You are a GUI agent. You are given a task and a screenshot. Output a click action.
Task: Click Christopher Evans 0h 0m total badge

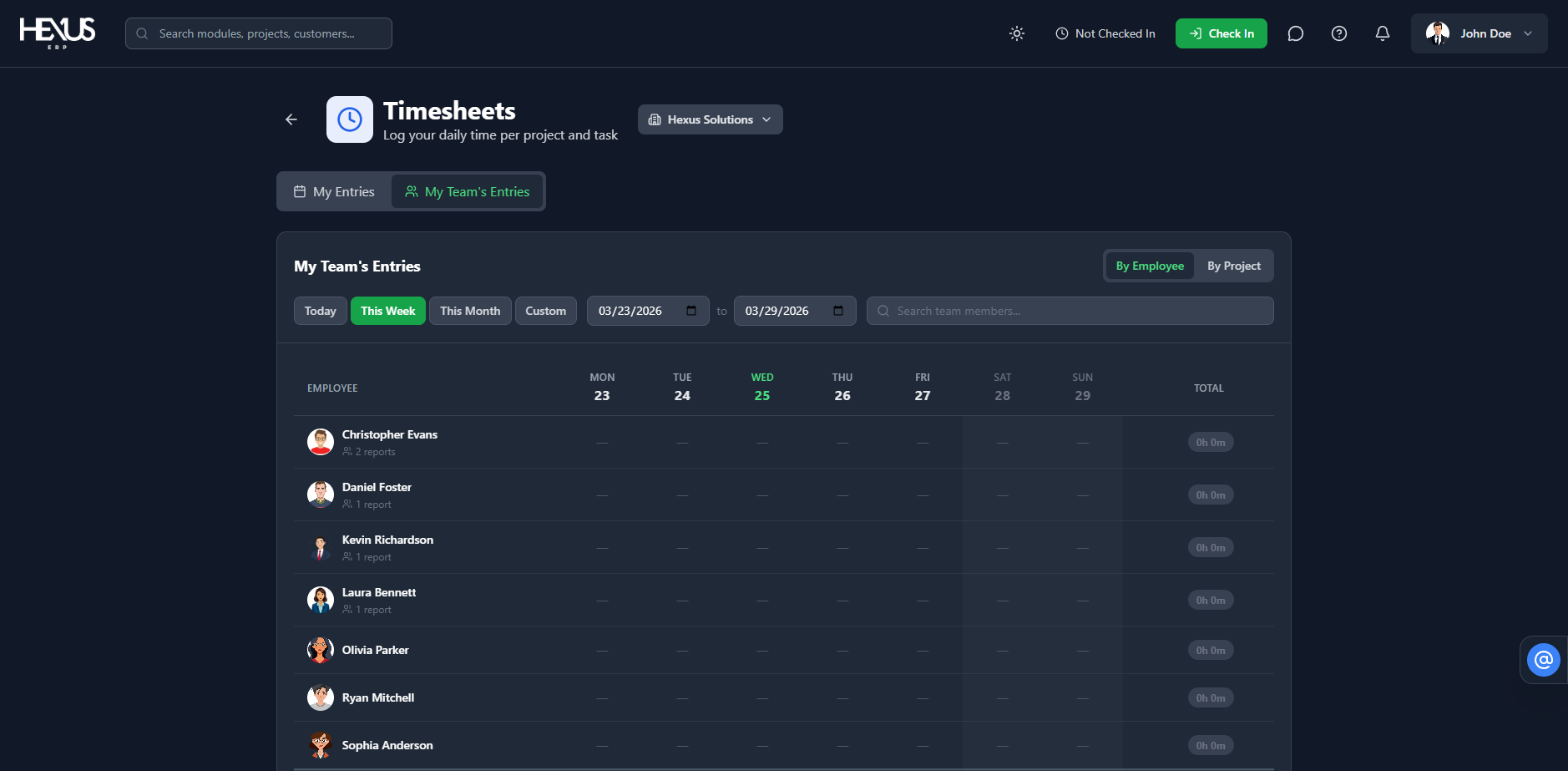point(1211,442)
